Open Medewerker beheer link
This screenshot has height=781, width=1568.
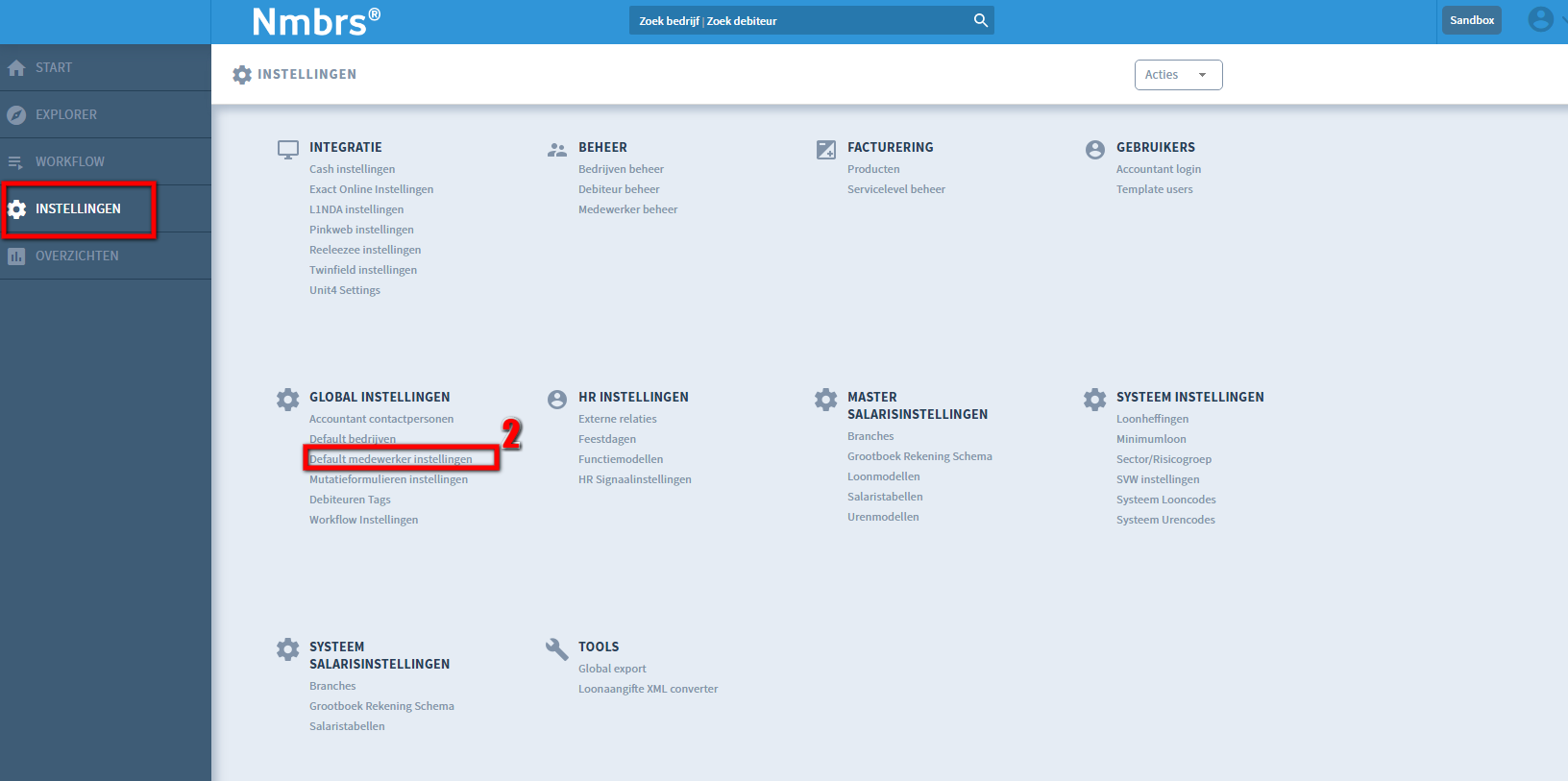627,209
